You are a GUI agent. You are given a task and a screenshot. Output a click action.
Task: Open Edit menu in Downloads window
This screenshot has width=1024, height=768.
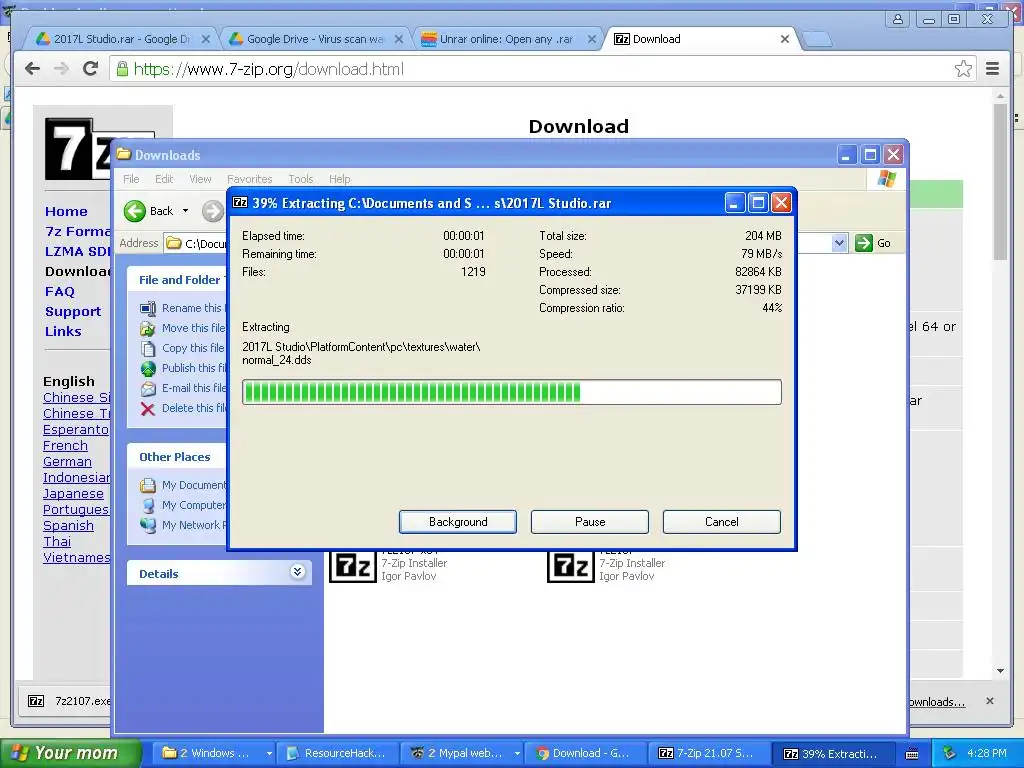click(x=164, y=179)
